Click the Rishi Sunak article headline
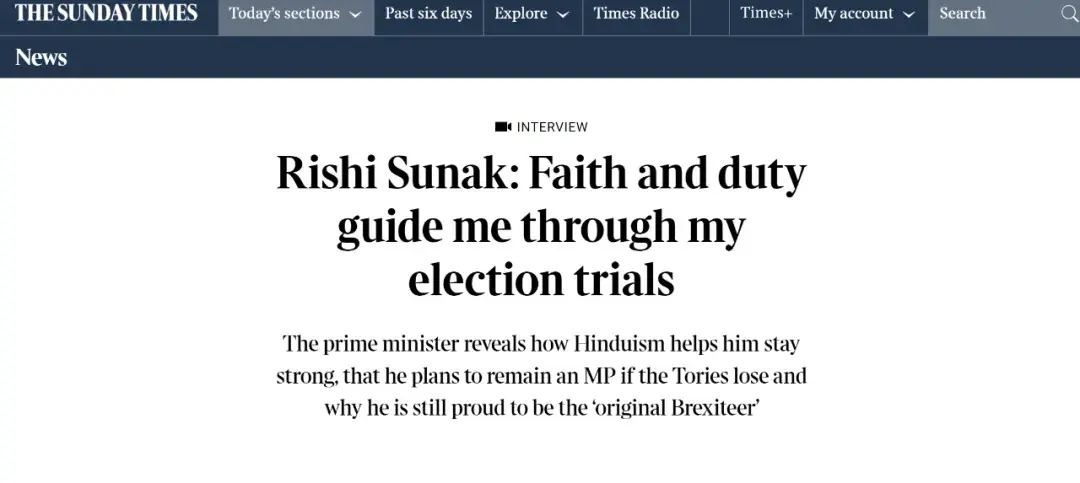Viewport: 1080px width, 483px height. (x=541, y=227)
